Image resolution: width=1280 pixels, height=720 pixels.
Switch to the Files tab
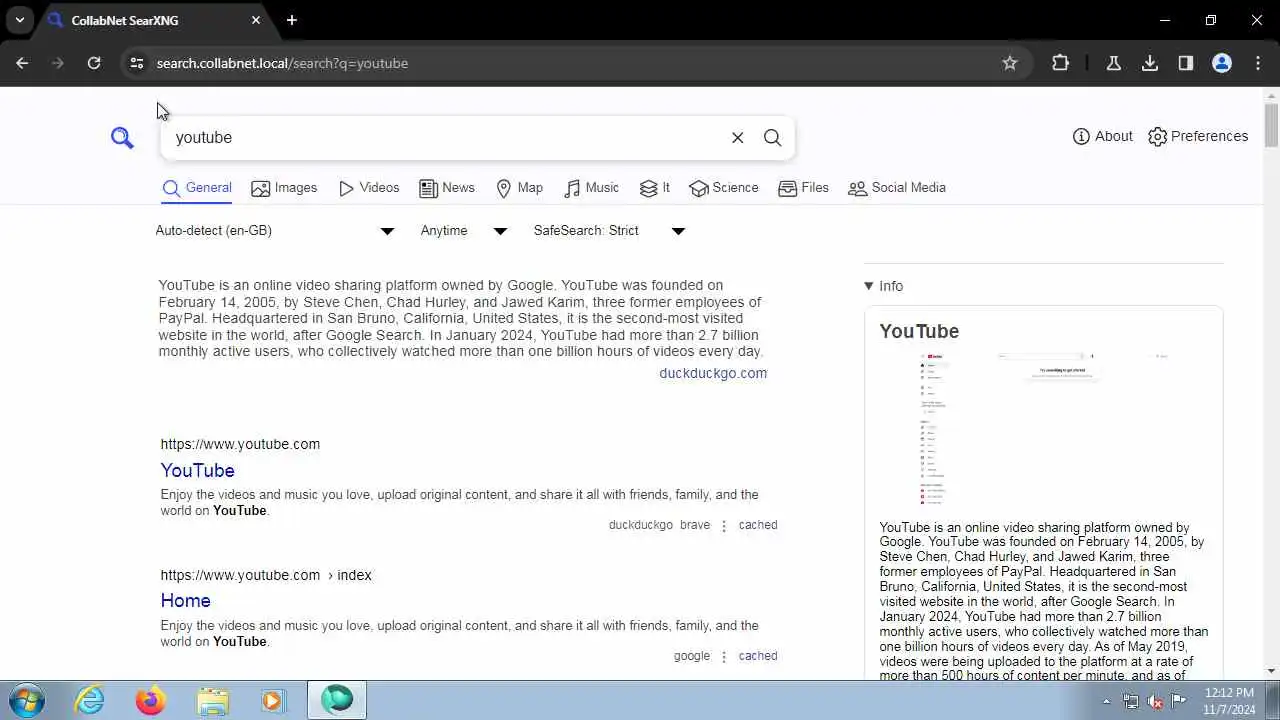[x=804, y=188]
